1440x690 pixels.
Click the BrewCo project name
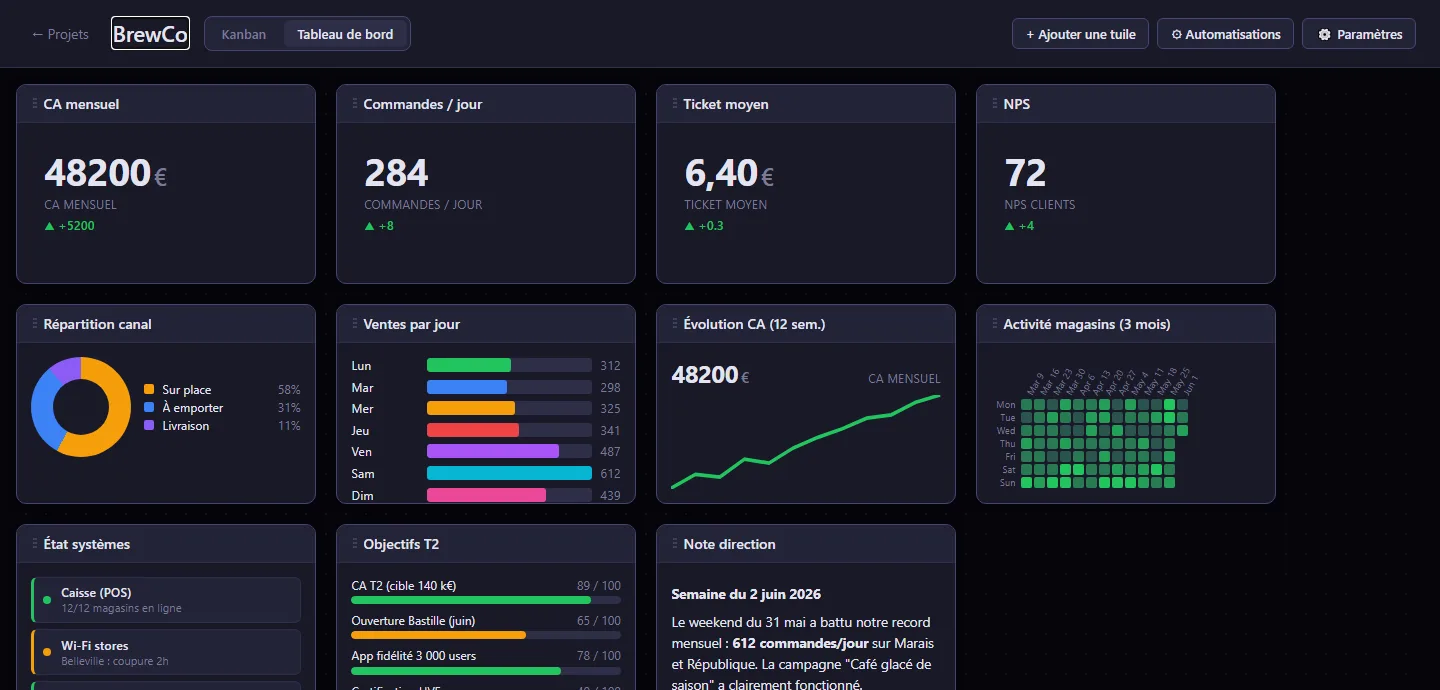click(x=150, y=34)
